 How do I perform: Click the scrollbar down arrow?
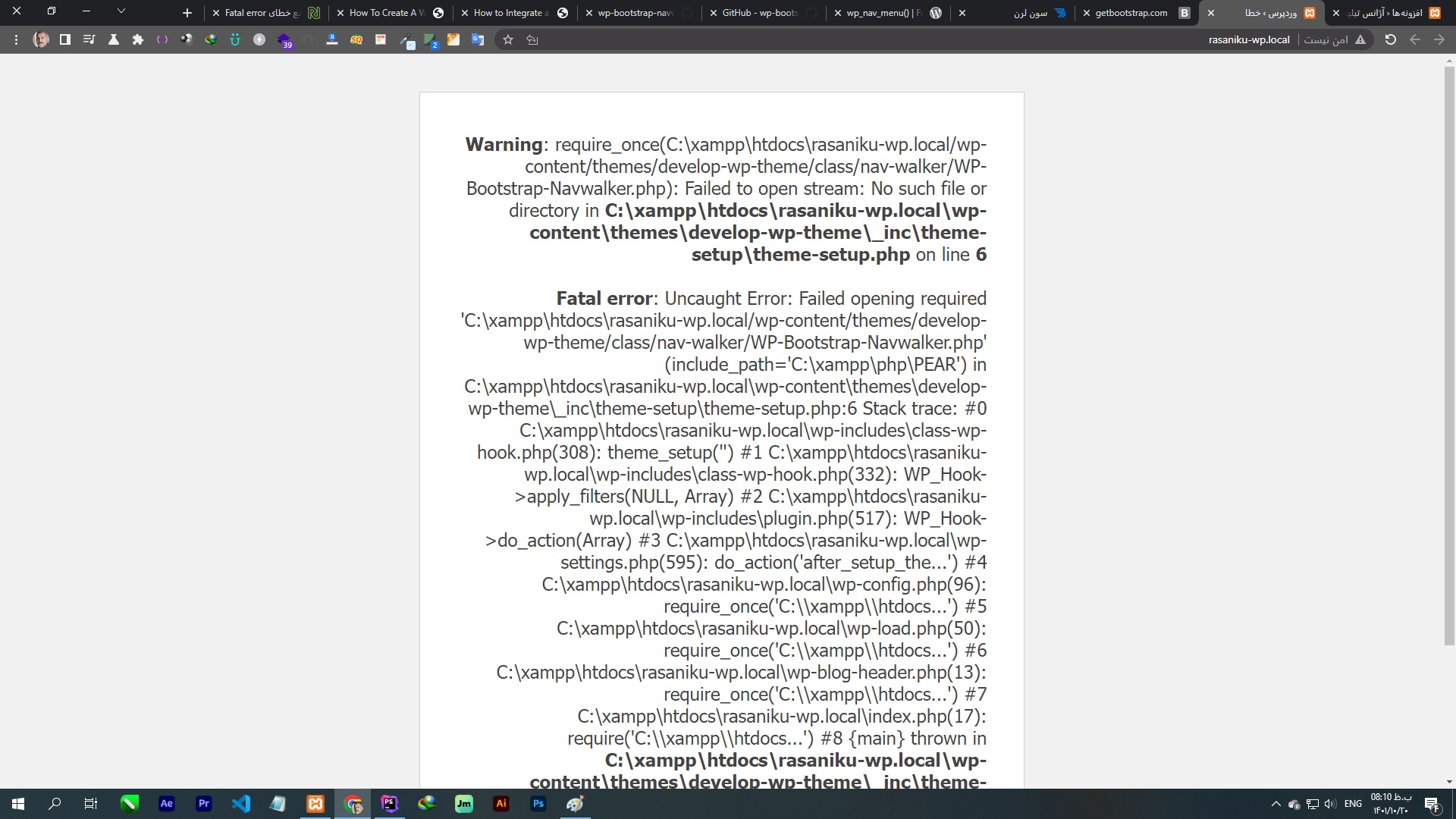click(1449, 782)
